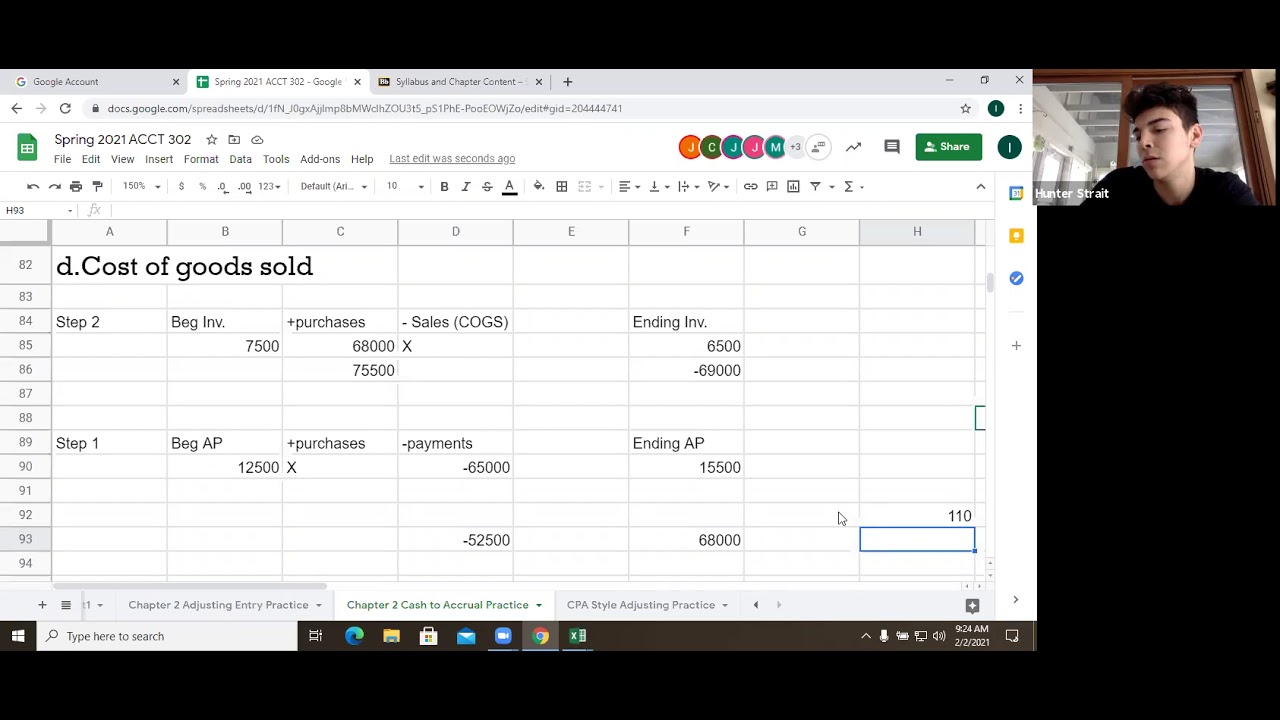The height and width of the screenshot is (720, 1280).
Task: Star the Spring 2021 ACCT 302 document
Action: pos(211,139)
